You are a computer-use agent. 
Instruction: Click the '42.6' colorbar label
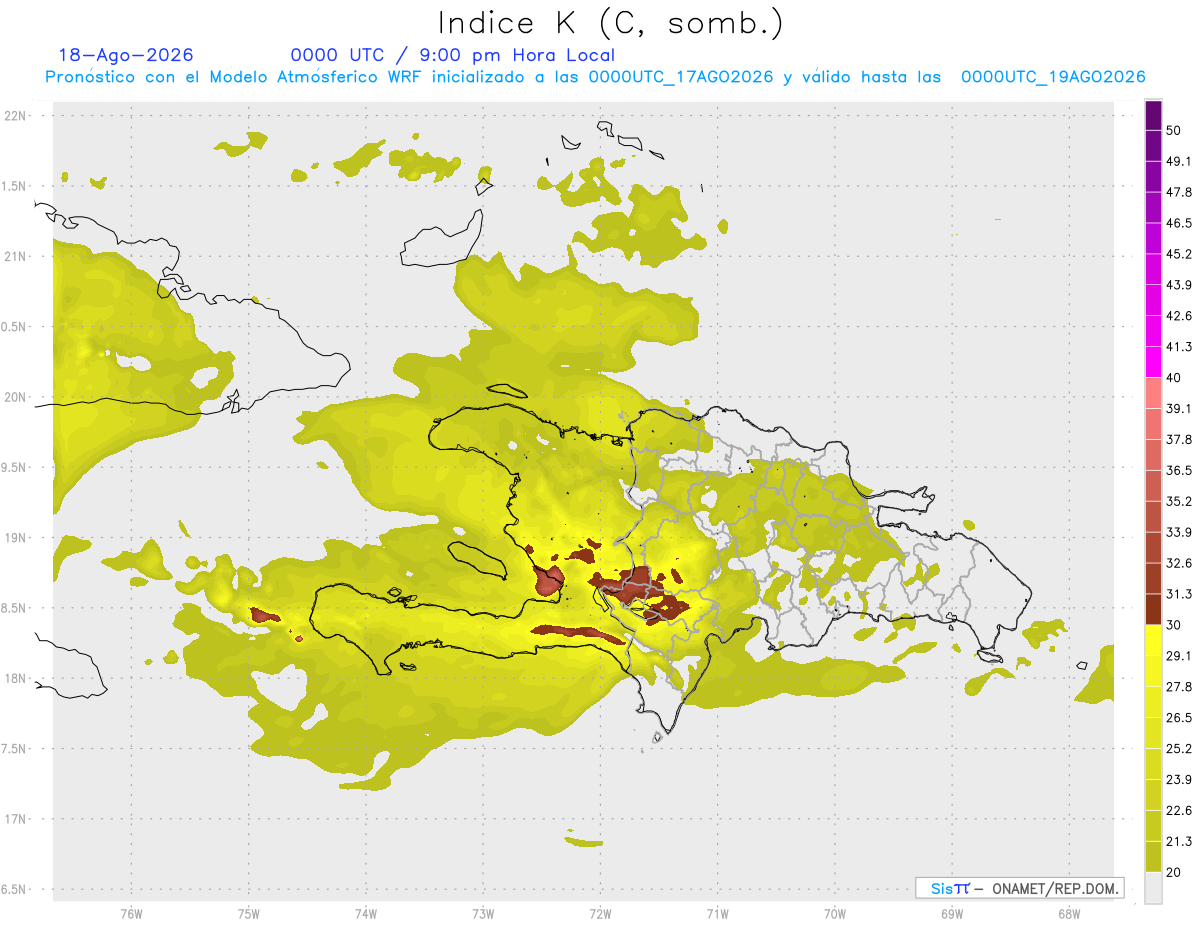pos(1180,316)
